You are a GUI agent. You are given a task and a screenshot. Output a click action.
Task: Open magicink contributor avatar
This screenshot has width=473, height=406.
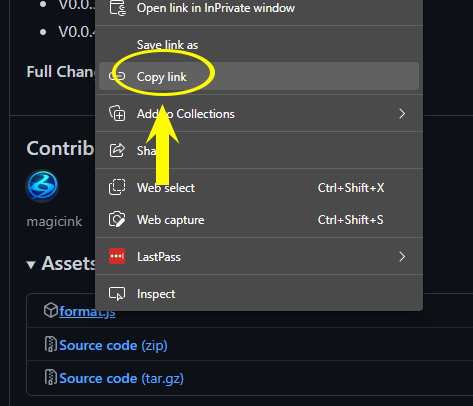pyautogui.click(x=42, y=186)
